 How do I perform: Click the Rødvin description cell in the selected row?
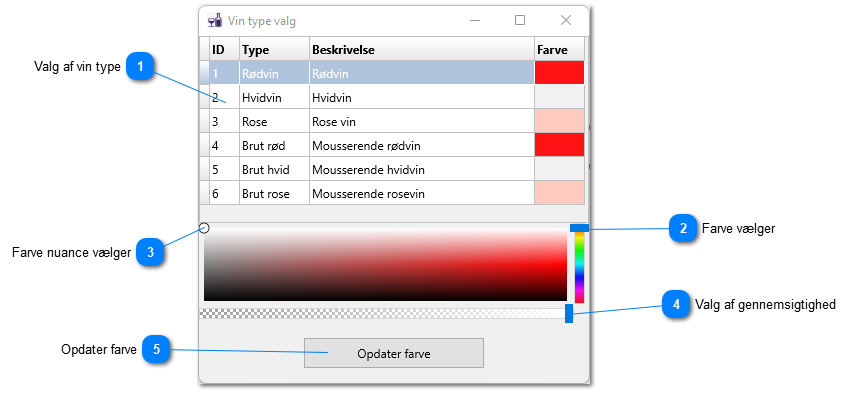tap(422, 73)
